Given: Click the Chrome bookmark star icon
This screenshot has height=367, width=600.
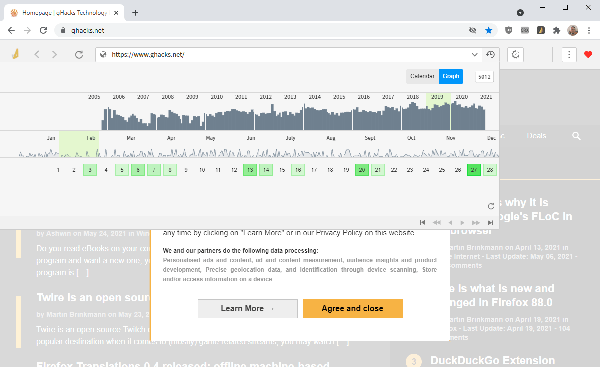Looking at the screenshot, I should (x=489, y=30).
